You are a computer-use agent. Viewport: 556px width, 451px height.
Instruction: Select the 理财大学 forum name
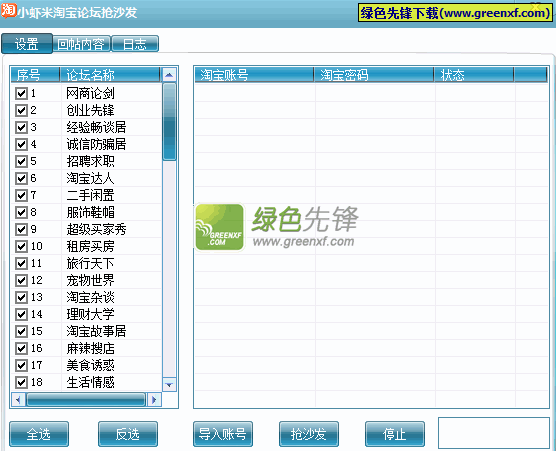(x=90, y=315)
